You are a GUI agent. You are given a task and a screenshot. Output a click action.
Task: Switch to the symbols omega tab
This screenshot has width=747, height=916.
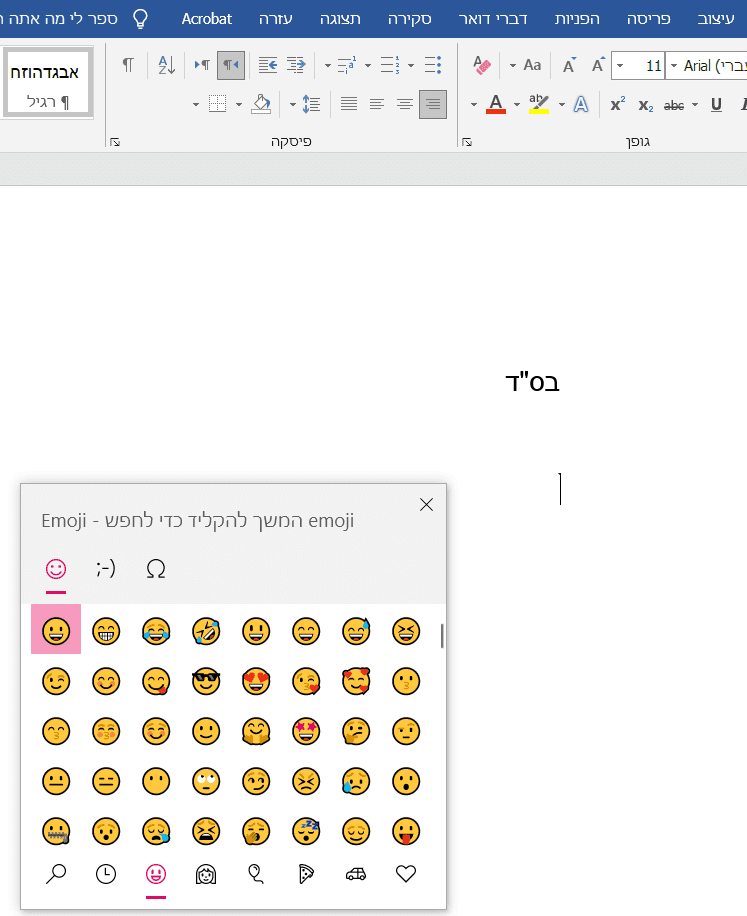tap(155, 568)
